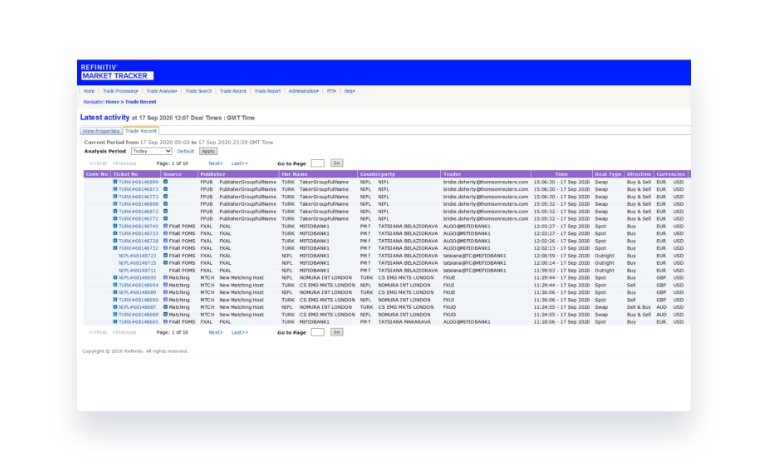Viewport: 768px width, 468px height.
Task: Click the ticket icon beside TURK#68148694
Action: (x=115, y=284)
